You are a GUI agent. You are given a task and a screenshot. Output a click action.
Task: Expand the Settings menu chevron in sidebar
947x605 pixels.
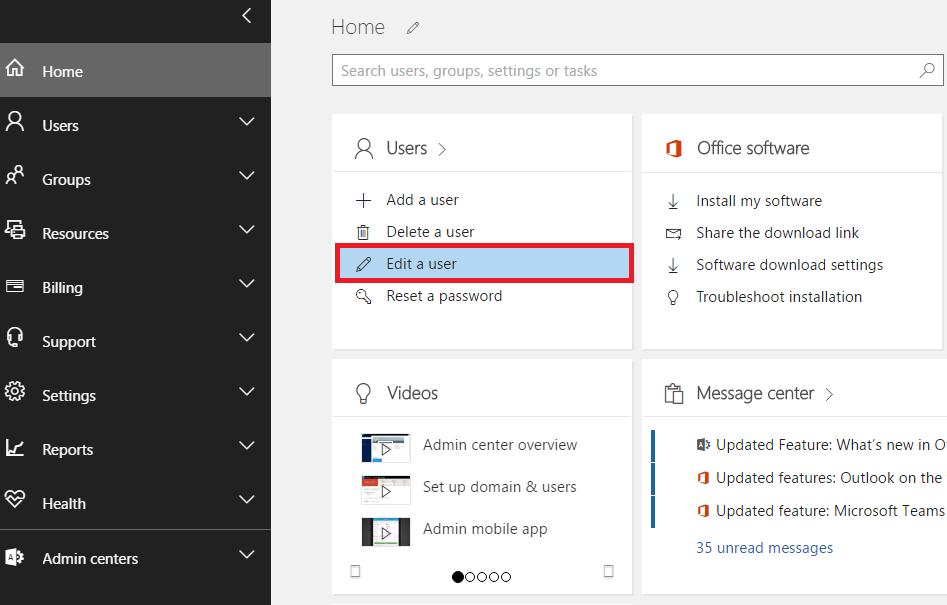pyautogui.click(x=246, y=391)
